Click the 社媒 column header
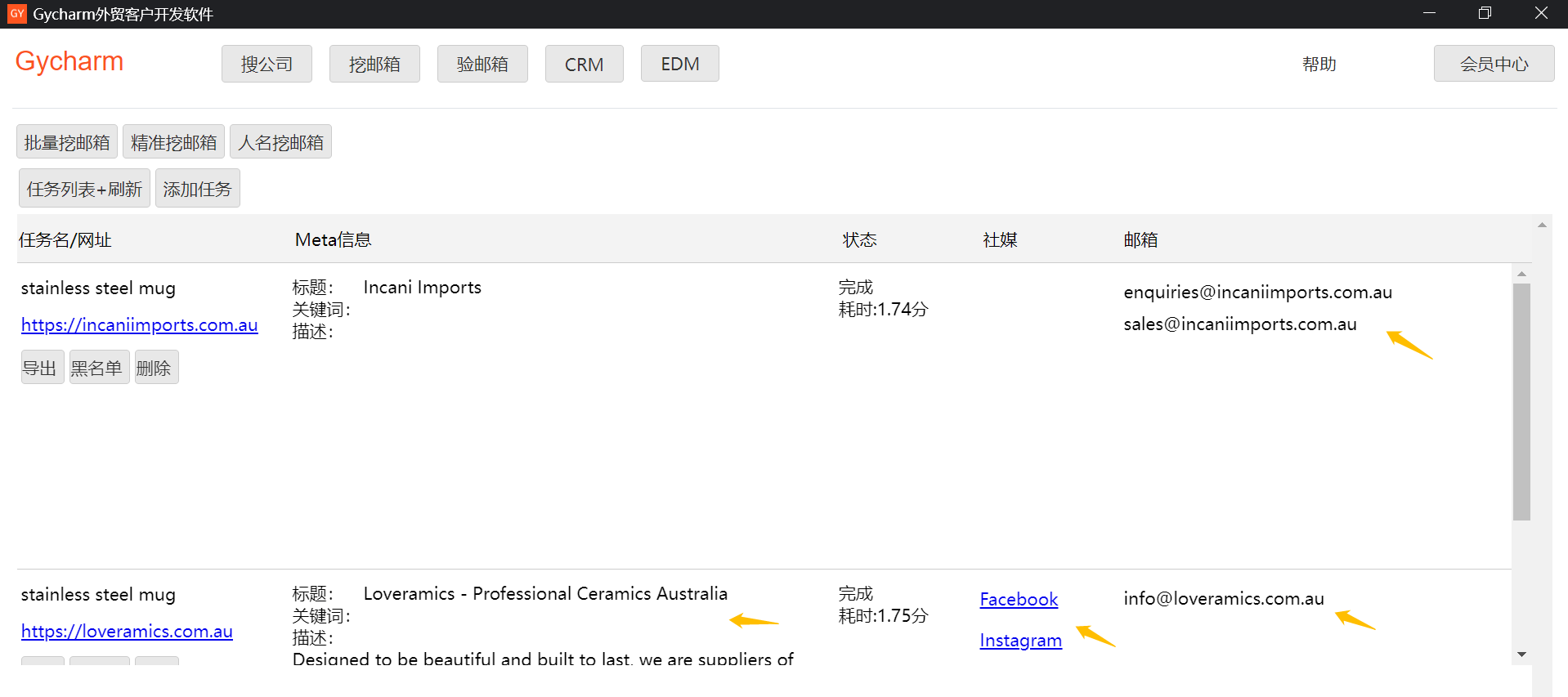The width and height of the screenshot is (1568, 697). coord(1000,239)
